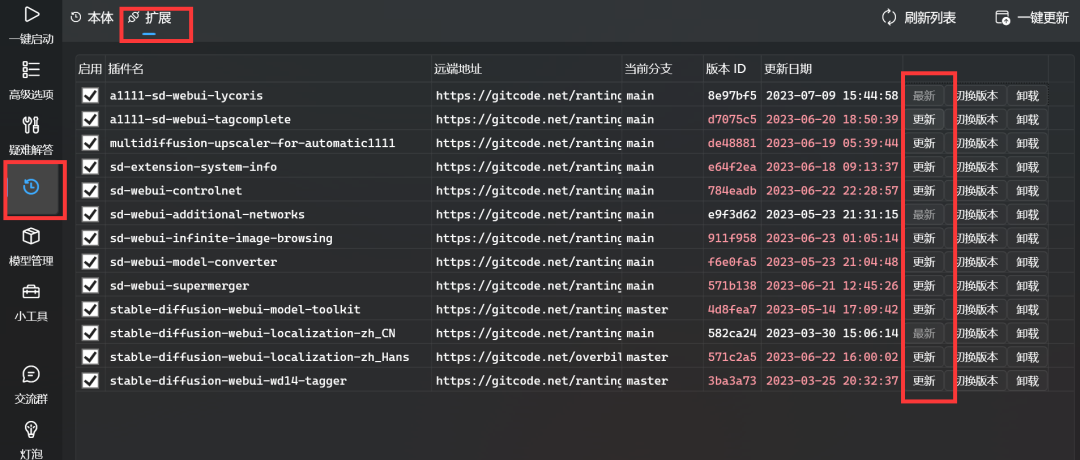Click the 插件名 column header
1080x460 pixels.
point(126,69)
